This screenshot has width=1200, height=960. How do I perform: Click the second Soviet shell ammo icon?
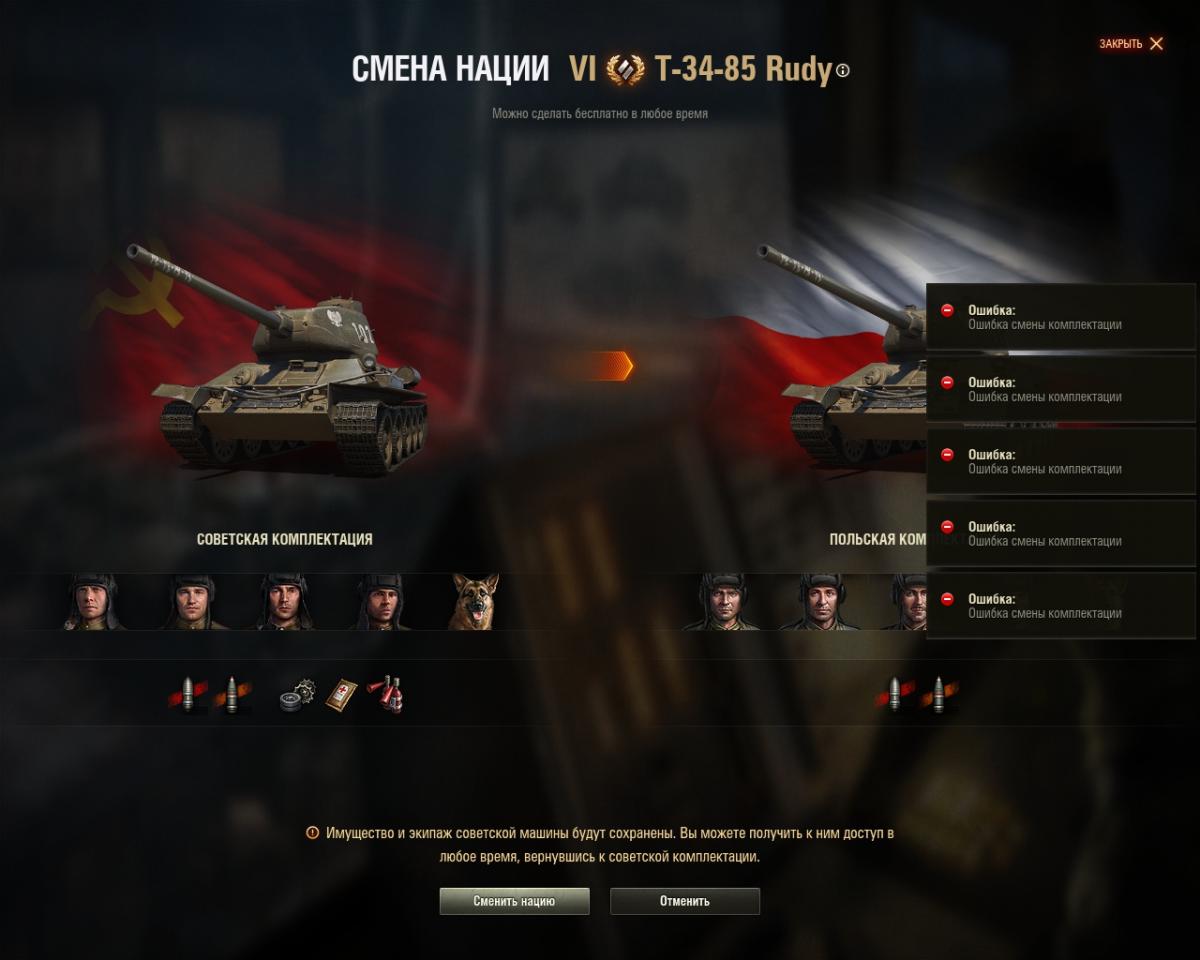tap(232, 694)
